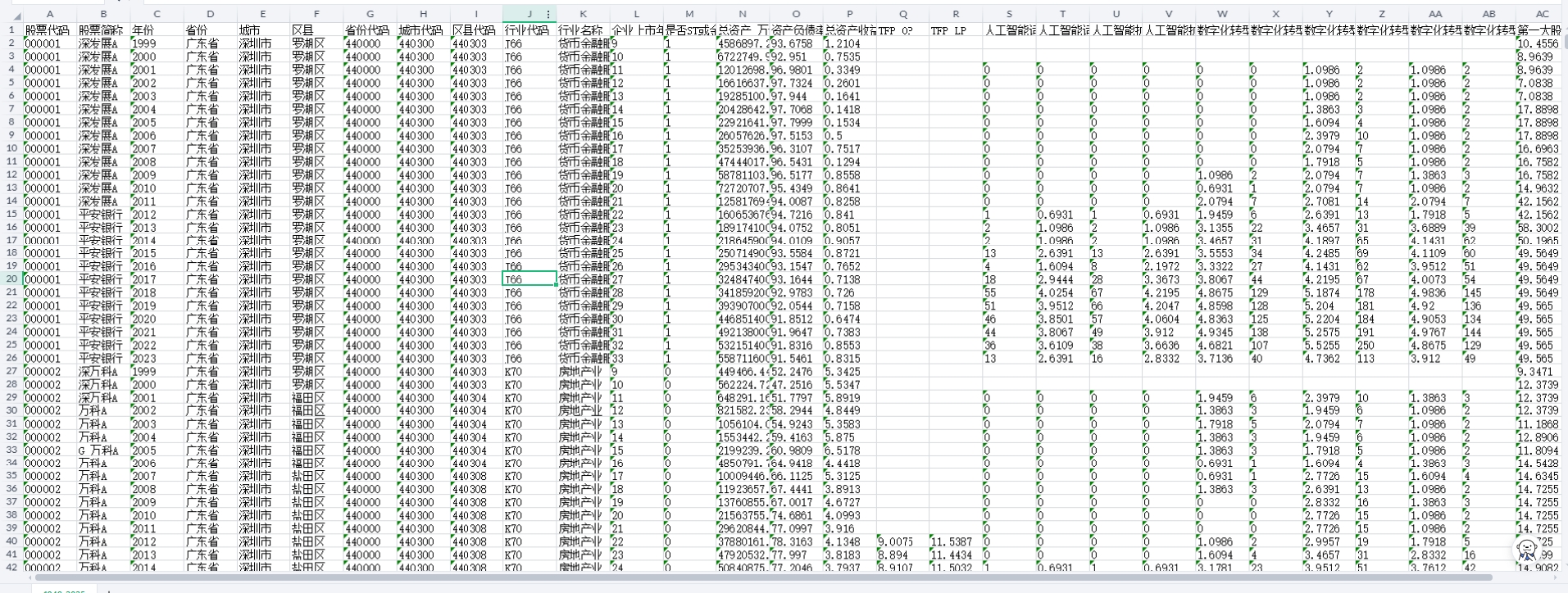Click the 省份代码 header cell
1568x593 pixels.
pos(370,30)
